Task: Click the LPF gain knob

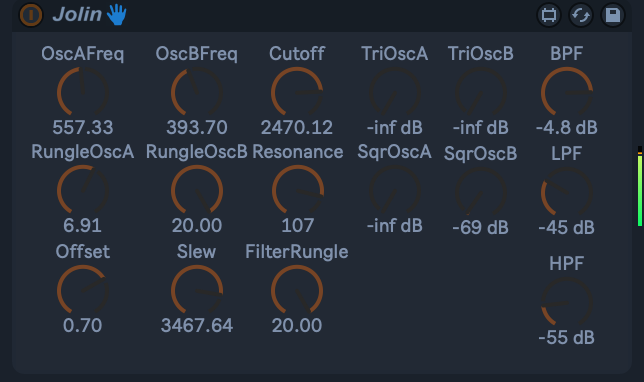Action: point(567,192)
